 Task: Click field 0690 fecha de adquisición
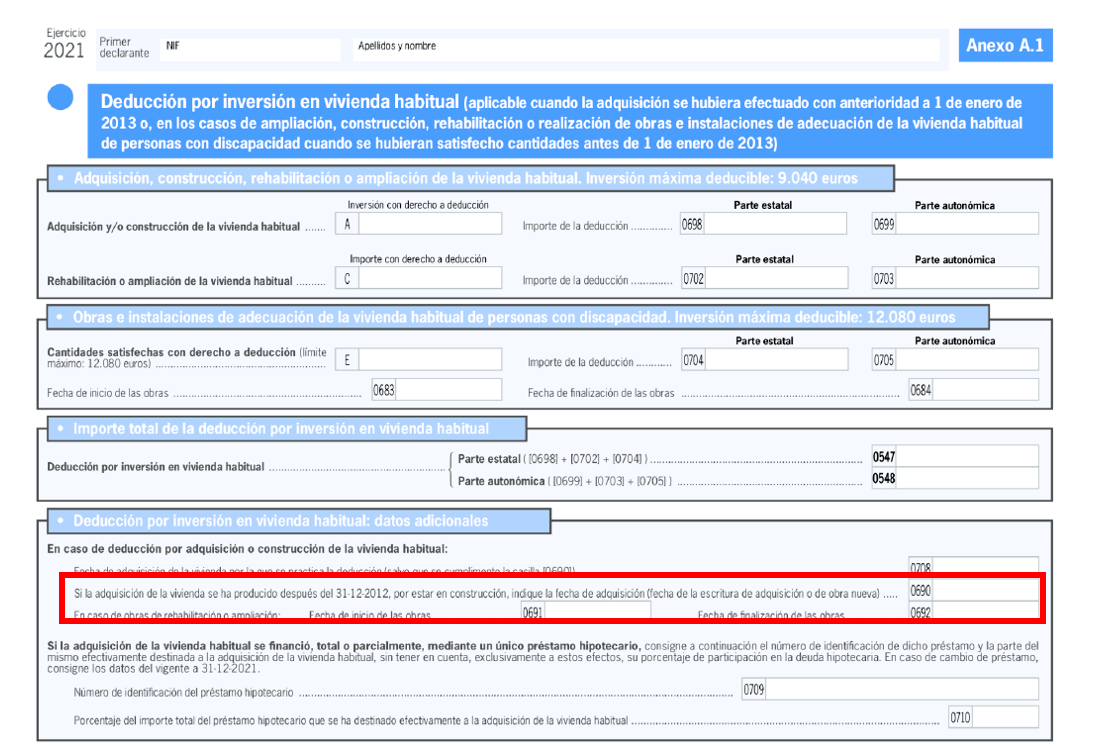pyautogui.click(x=985, y=591)
